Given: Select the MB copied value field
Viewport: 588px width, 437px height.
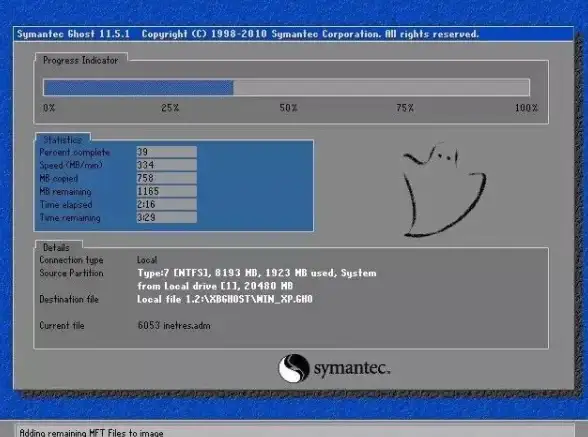Looking at the screenshot, I should click(166, 178).
